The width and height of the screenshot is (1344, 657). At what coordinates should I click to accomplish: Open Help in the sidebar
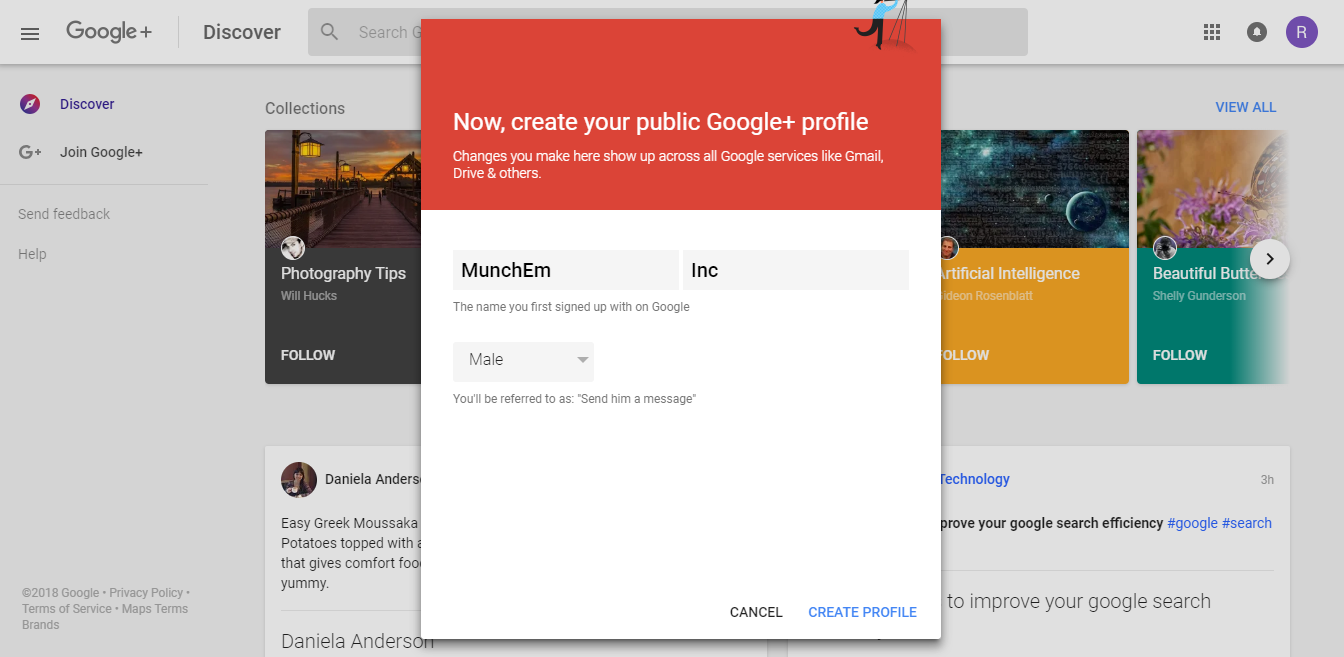pos(32,254)
